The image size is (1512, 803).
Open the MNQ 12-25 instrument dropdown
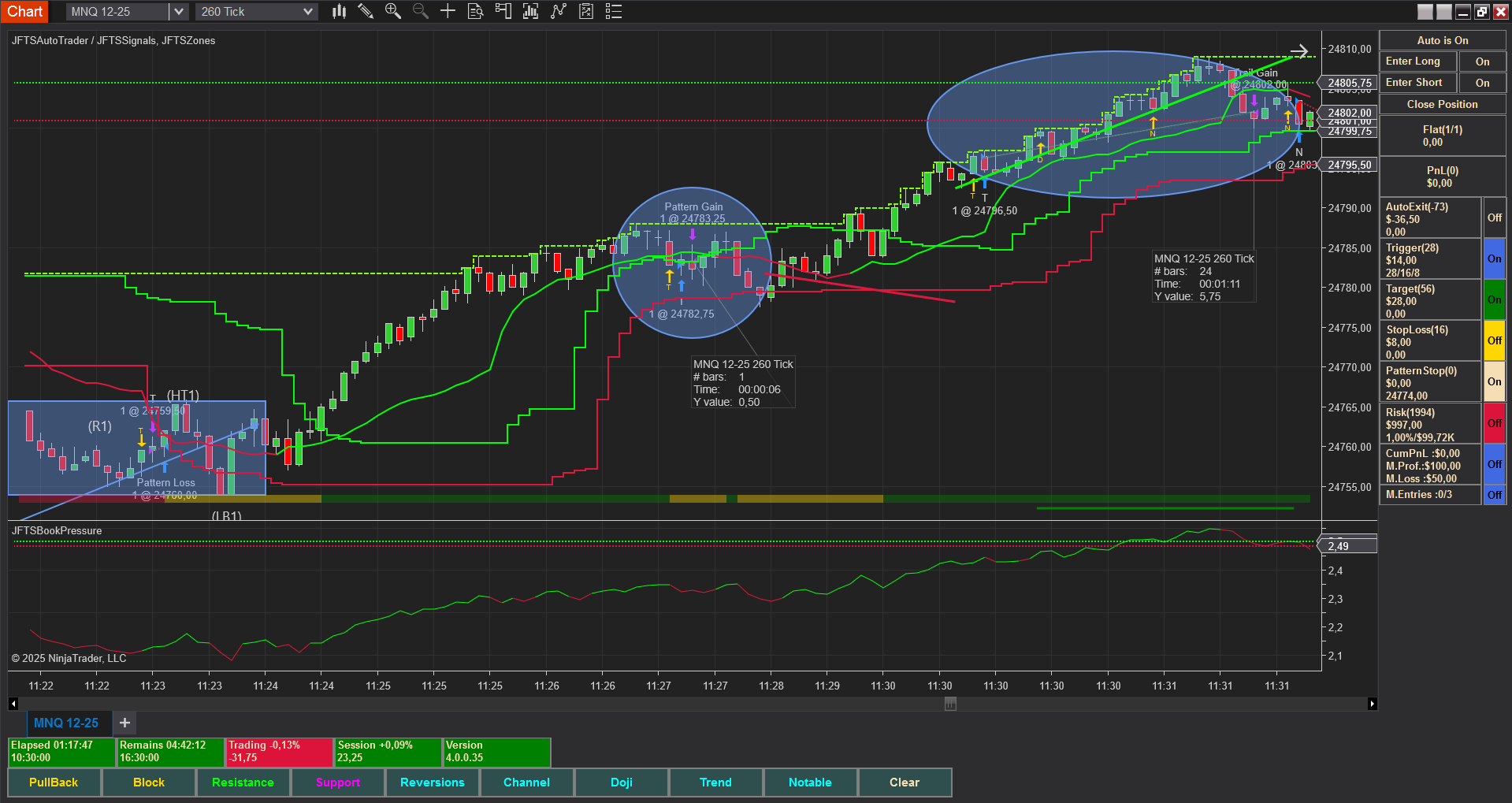coord(179,12)
